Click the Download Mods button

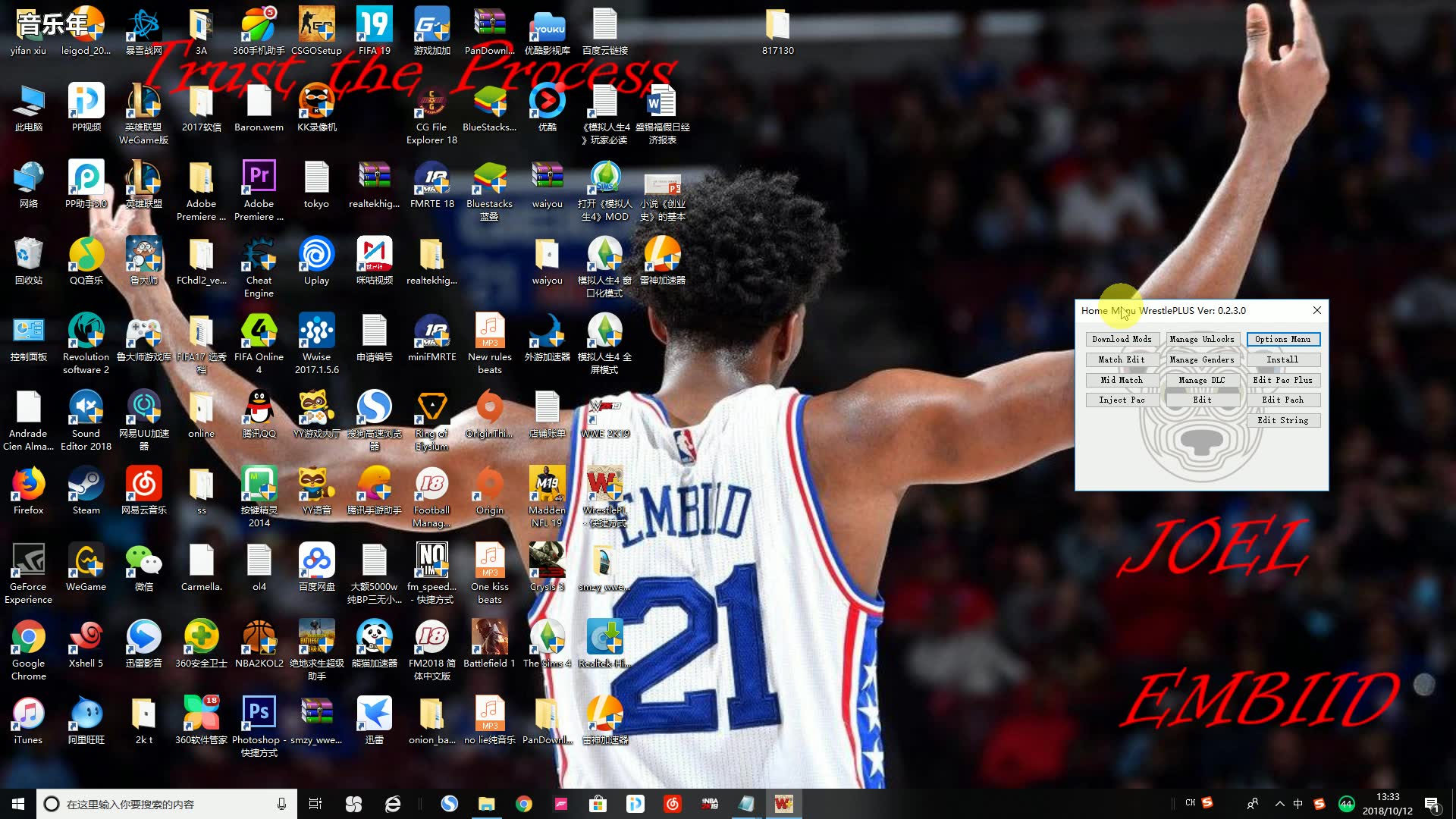[1122, 339]
